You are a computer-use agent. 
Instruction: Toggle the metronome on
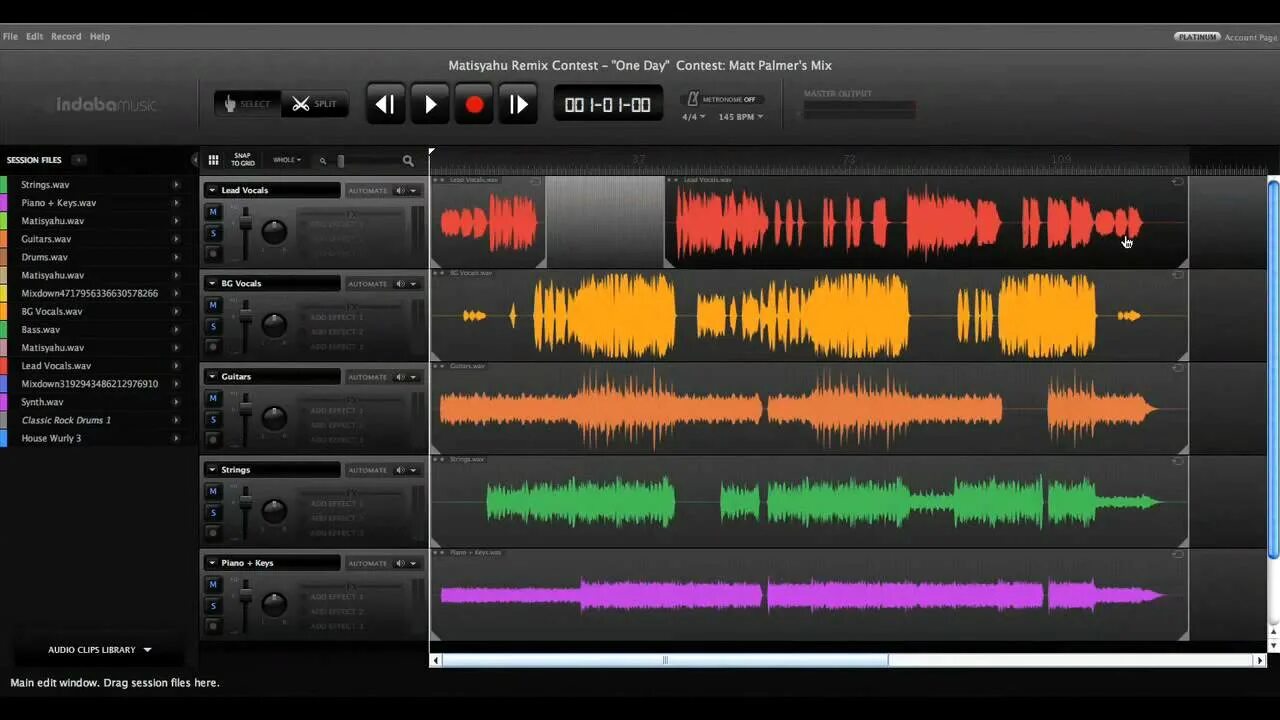click(x=722, y=99)
